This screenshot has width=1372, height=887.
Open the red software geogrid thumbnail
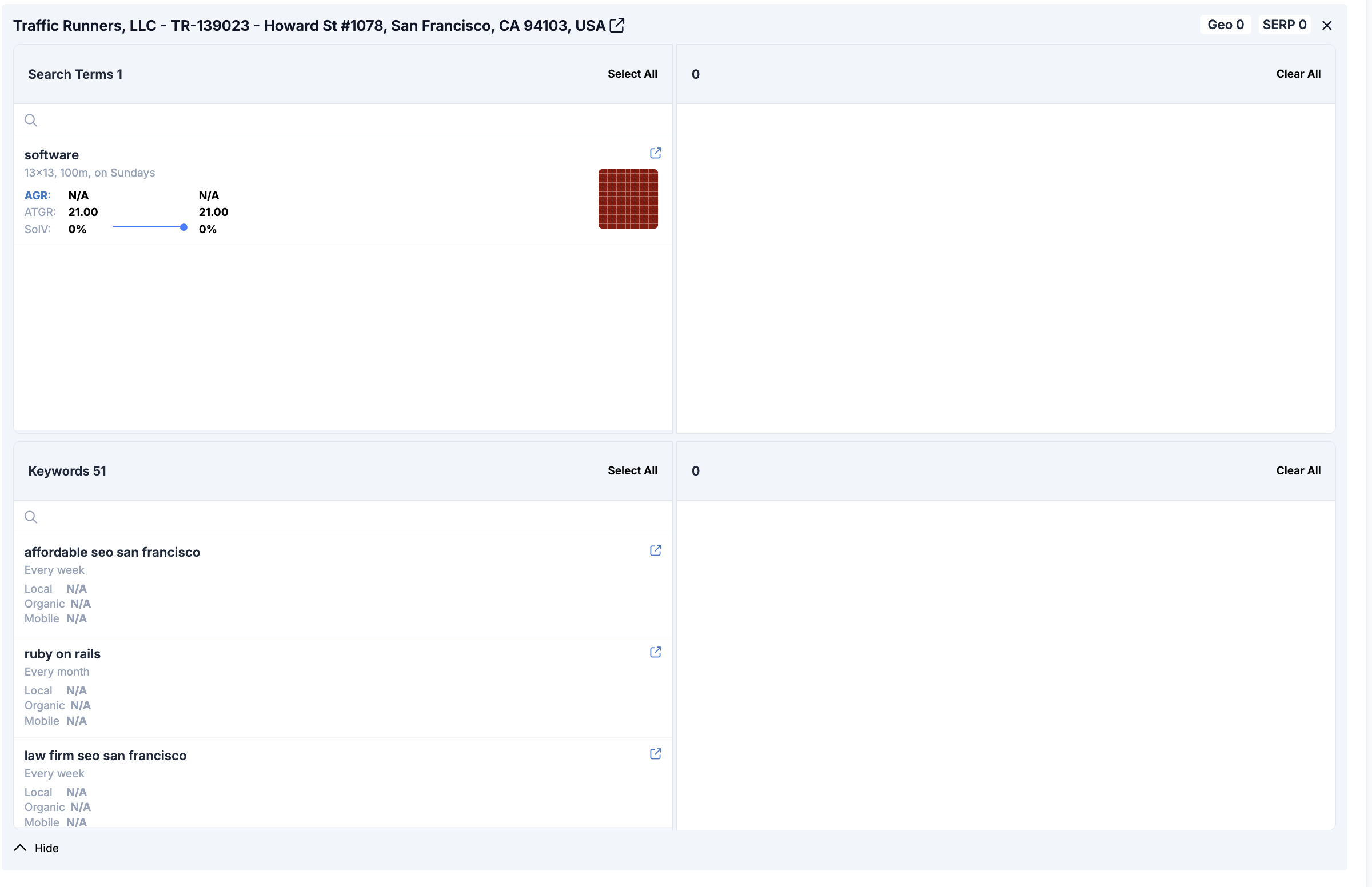628,199
